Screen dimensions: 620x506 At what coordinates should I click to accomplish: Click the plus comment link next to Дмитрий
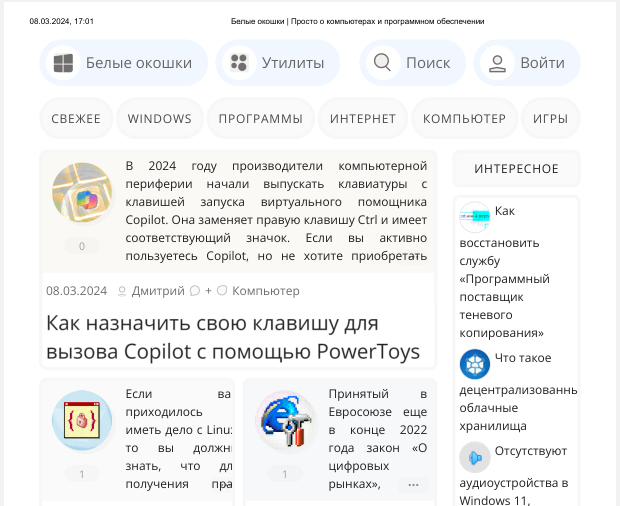pos(208,291)
